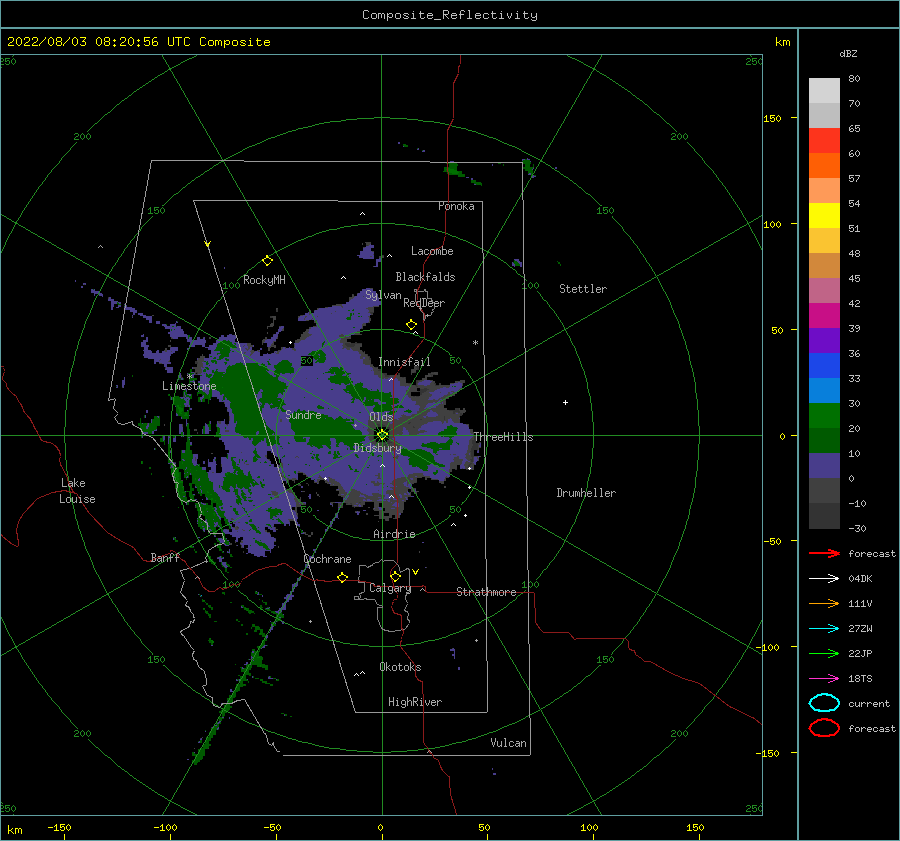
Task: Click the Okotoks city label
Action: [x=400, y=666]
